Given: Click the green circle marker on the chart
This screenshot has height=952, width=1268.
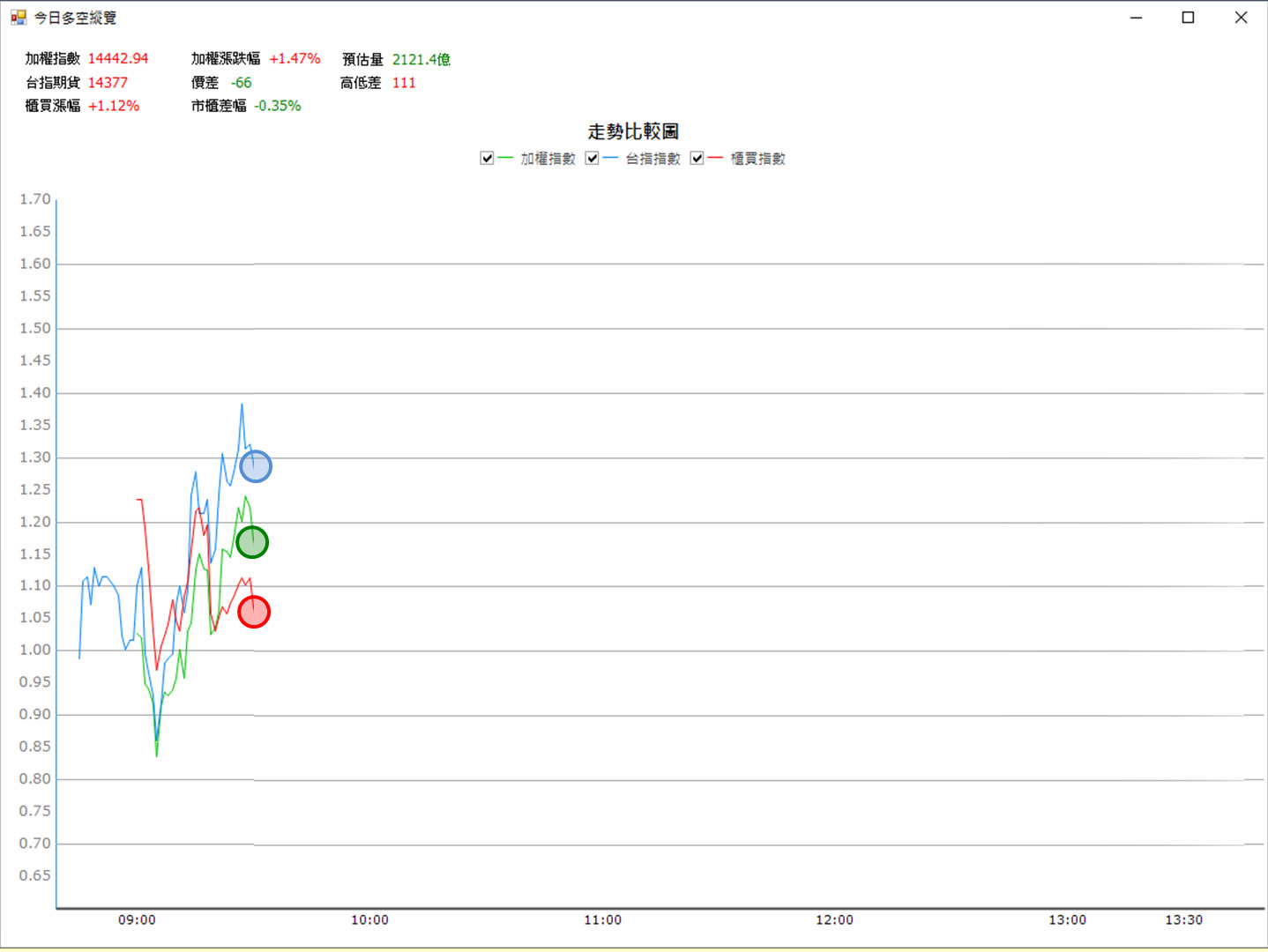Looking at the screenshot, I should [252, 542].
